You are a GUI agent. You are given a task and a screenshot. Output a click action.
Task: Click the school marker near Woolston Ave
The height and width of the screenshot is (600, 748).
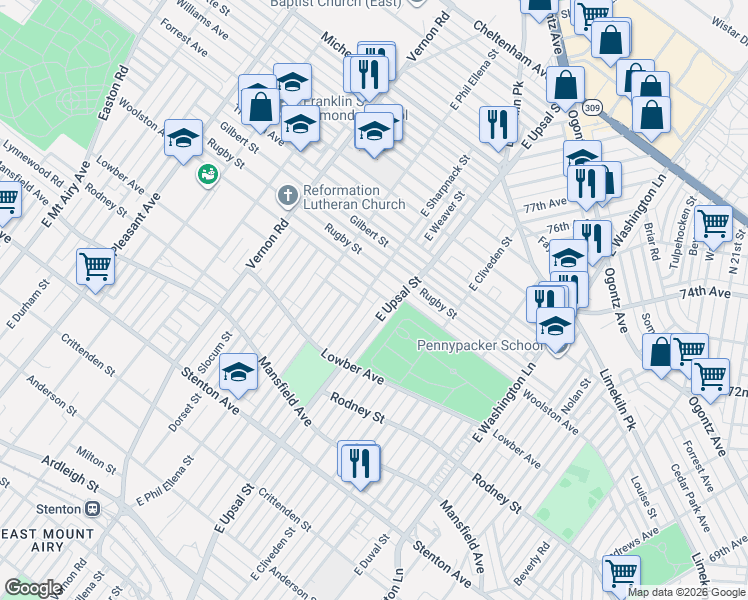(184, 139)
